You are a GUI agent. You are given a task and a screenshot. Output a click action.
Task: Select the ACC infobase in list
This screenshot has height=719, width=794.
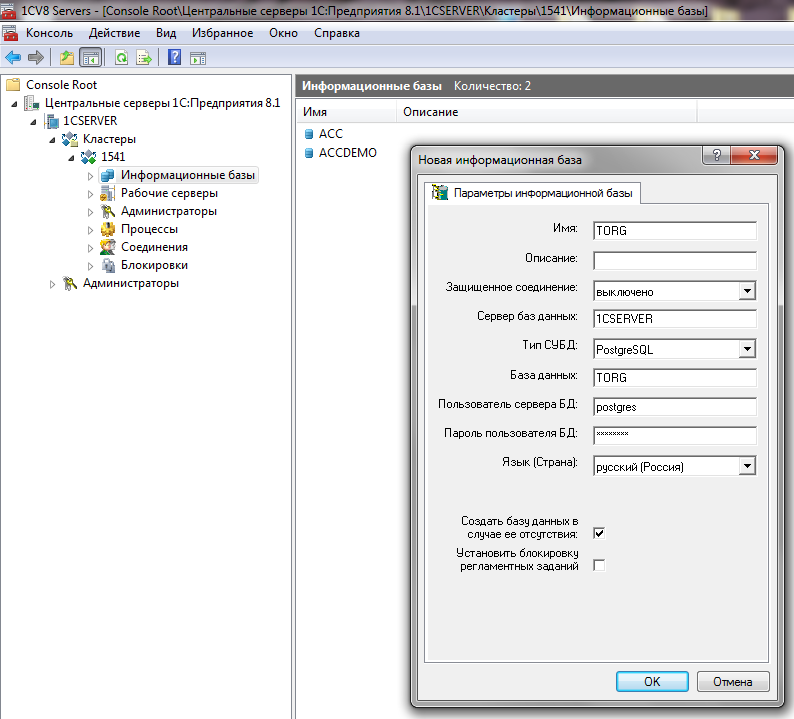(x=330, y=133)
